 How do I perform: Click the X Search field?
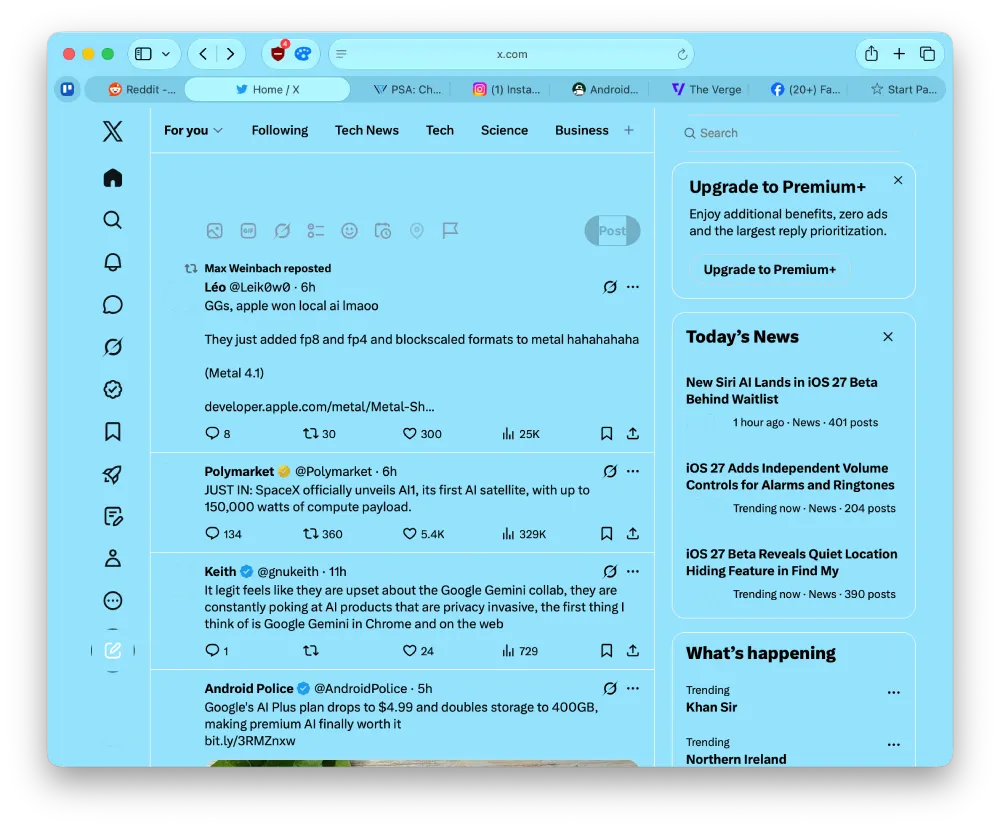[792, 133]
